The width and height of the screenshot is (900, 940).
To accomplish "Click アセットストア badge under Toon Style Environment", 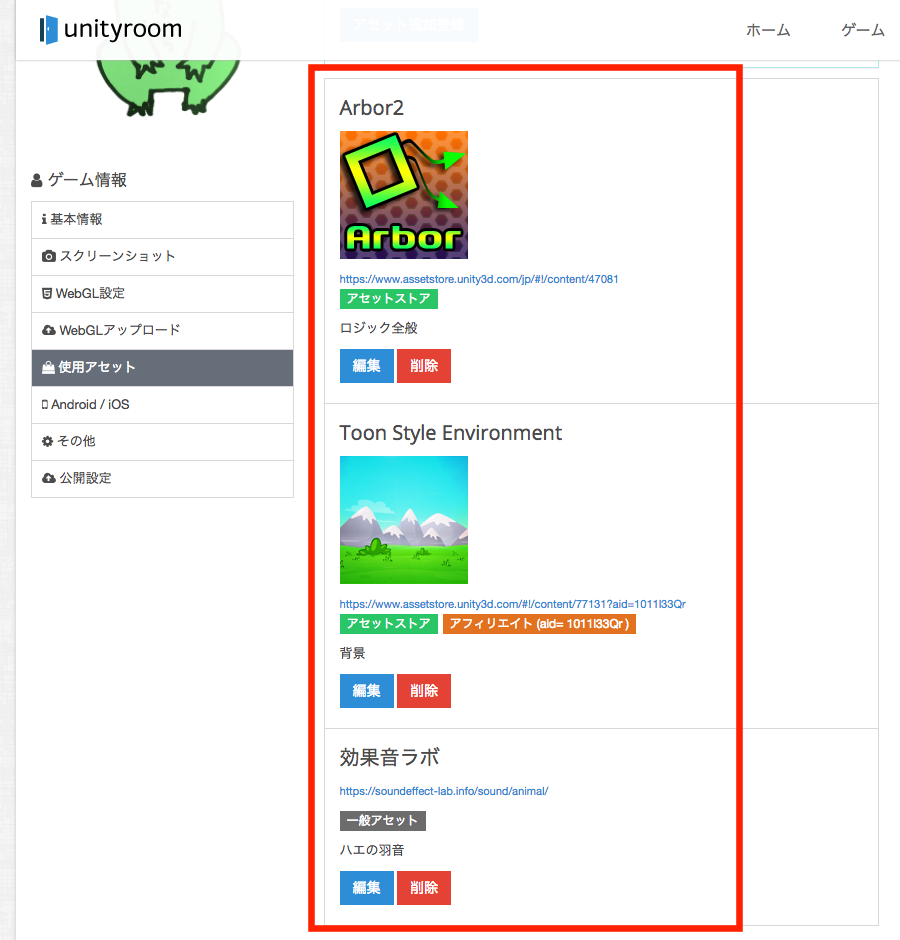I will click(389, 623).
